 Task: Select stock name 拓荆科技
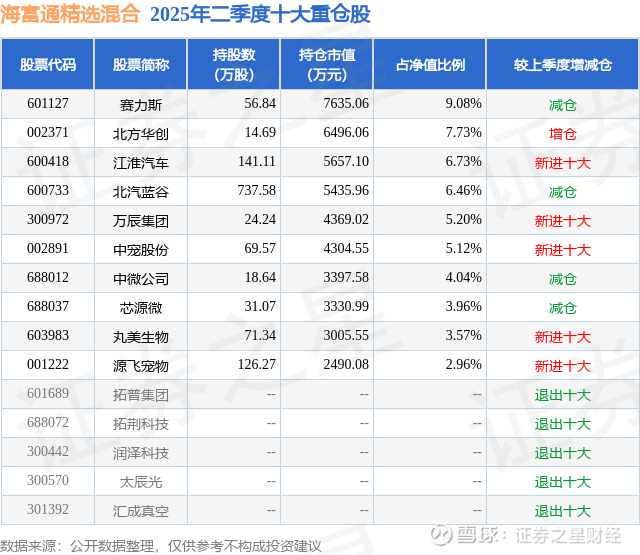[x=141, y=424]
